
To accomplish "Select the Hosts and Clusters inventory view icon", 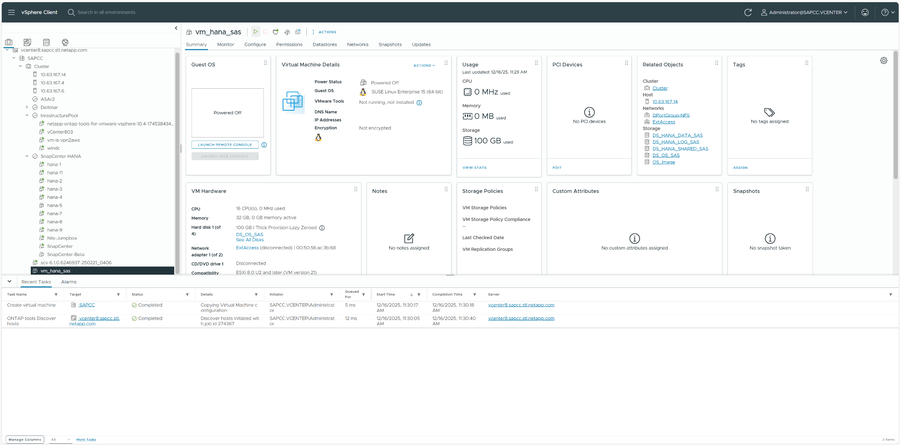I will 9,42.
